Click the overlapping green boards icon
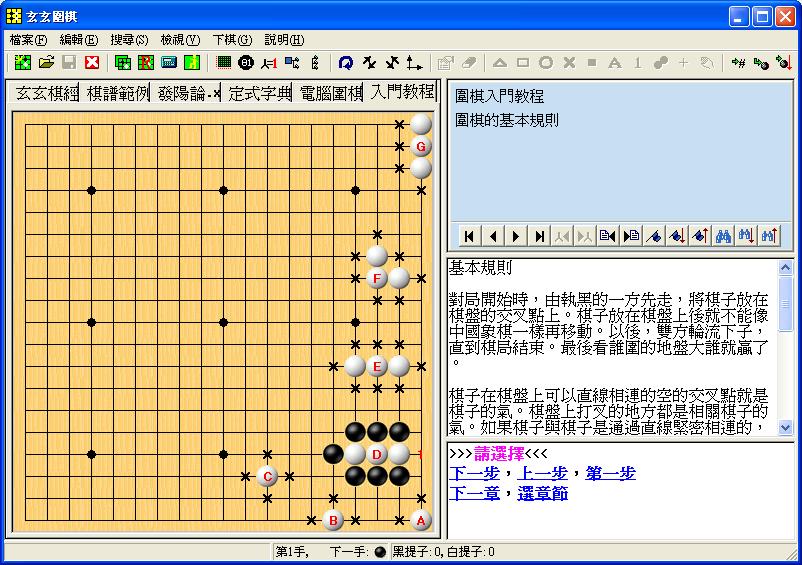This screenshot has width=802, height=565. pos(123,62)
